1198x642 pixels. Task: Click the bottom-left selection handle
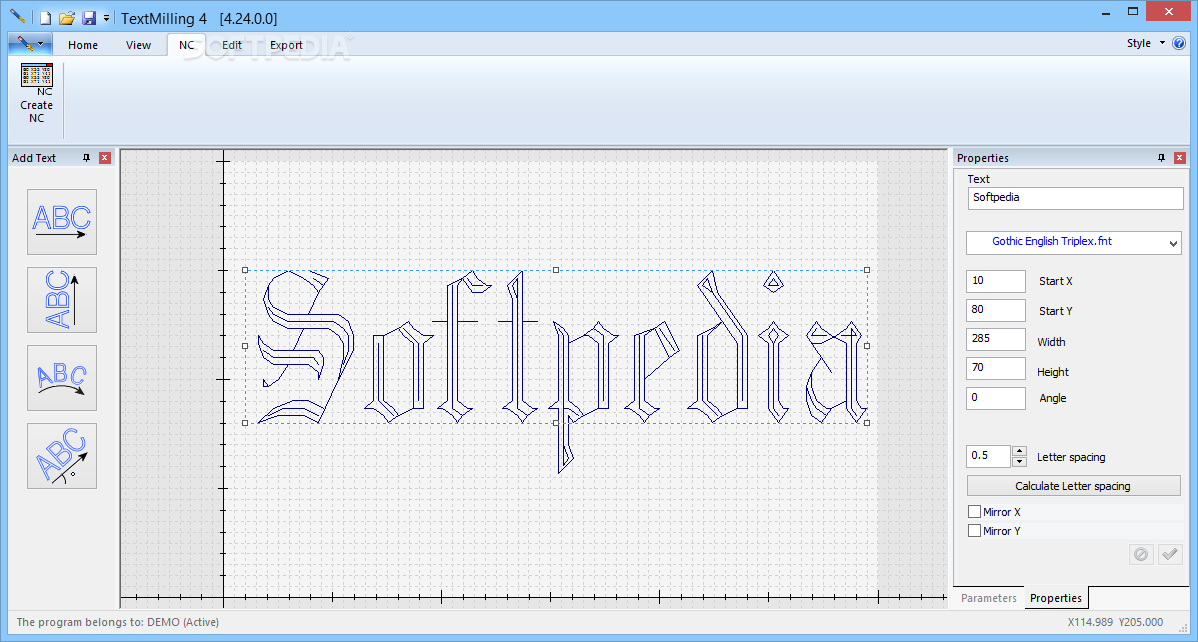click(245, 423)
